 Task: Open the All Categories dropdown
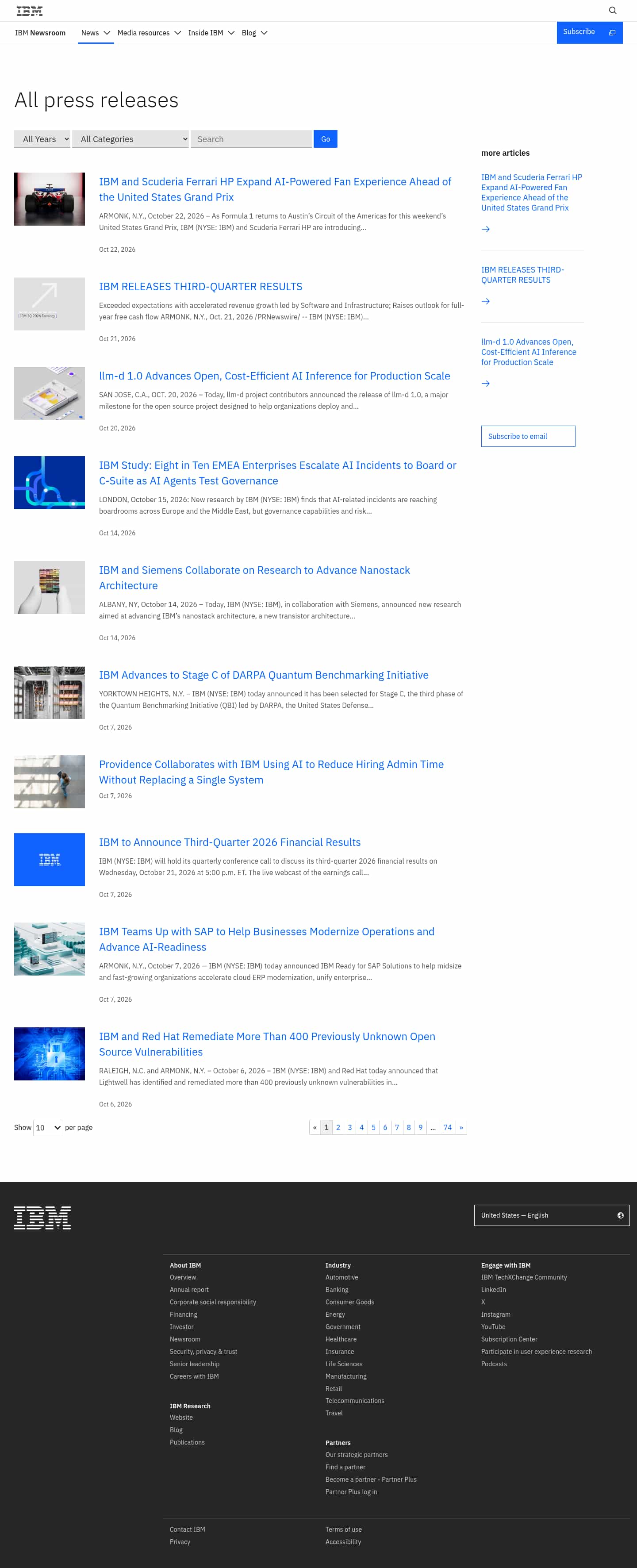[131, 139]
